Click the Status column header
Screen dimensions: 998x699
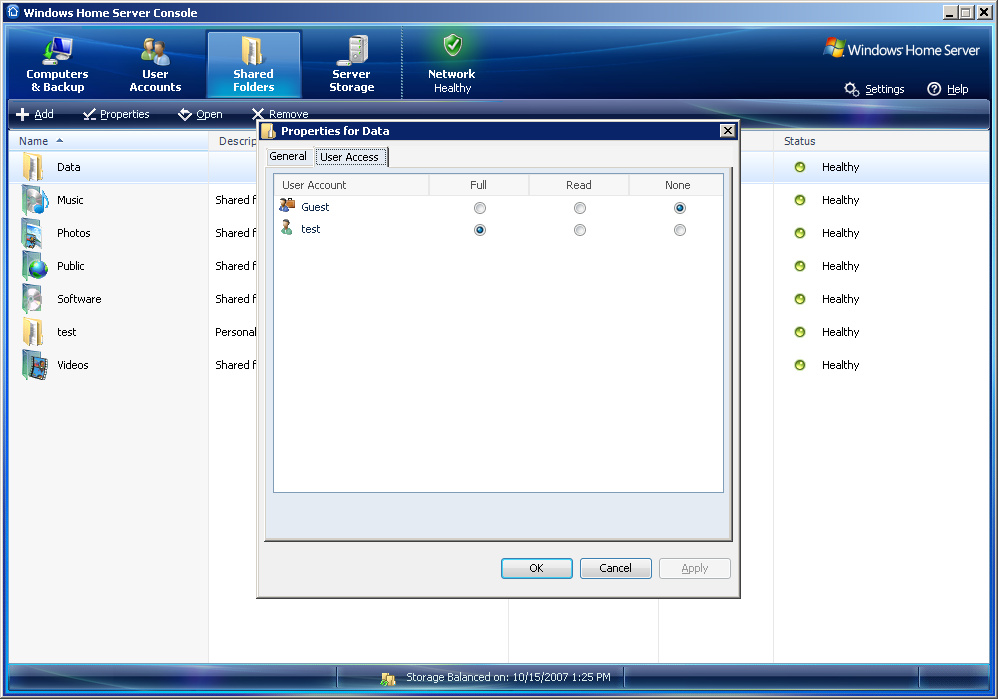pos(882,141)
